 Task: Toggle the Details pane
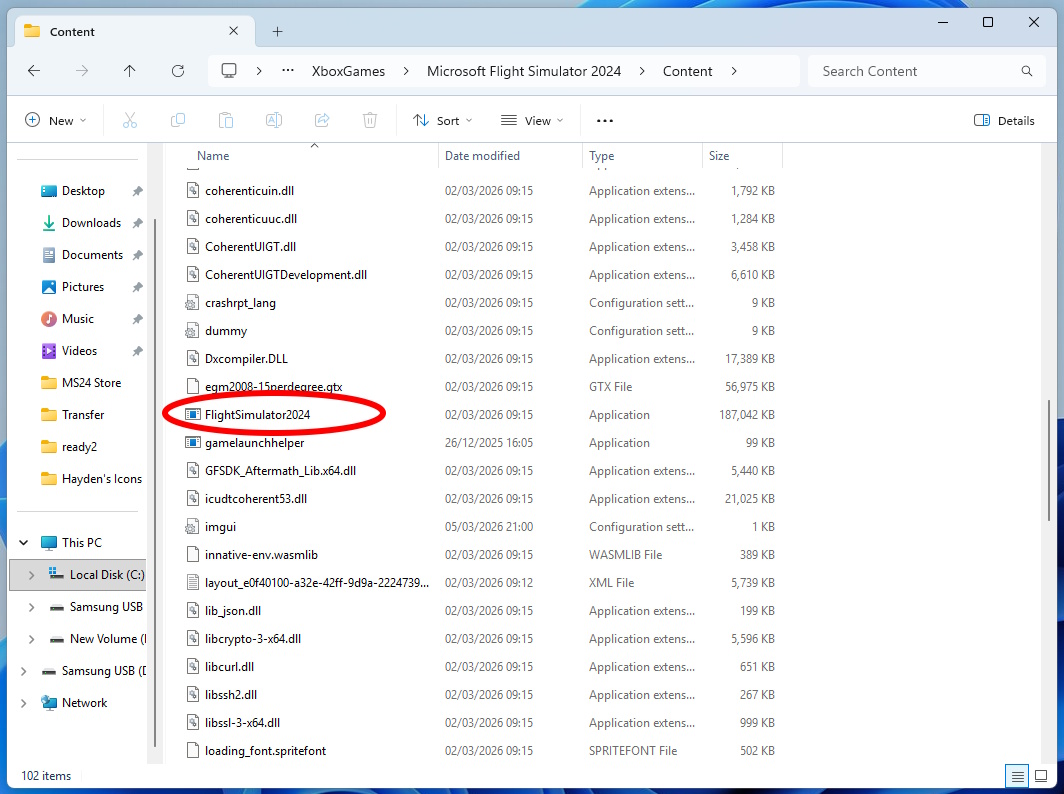1004,121
